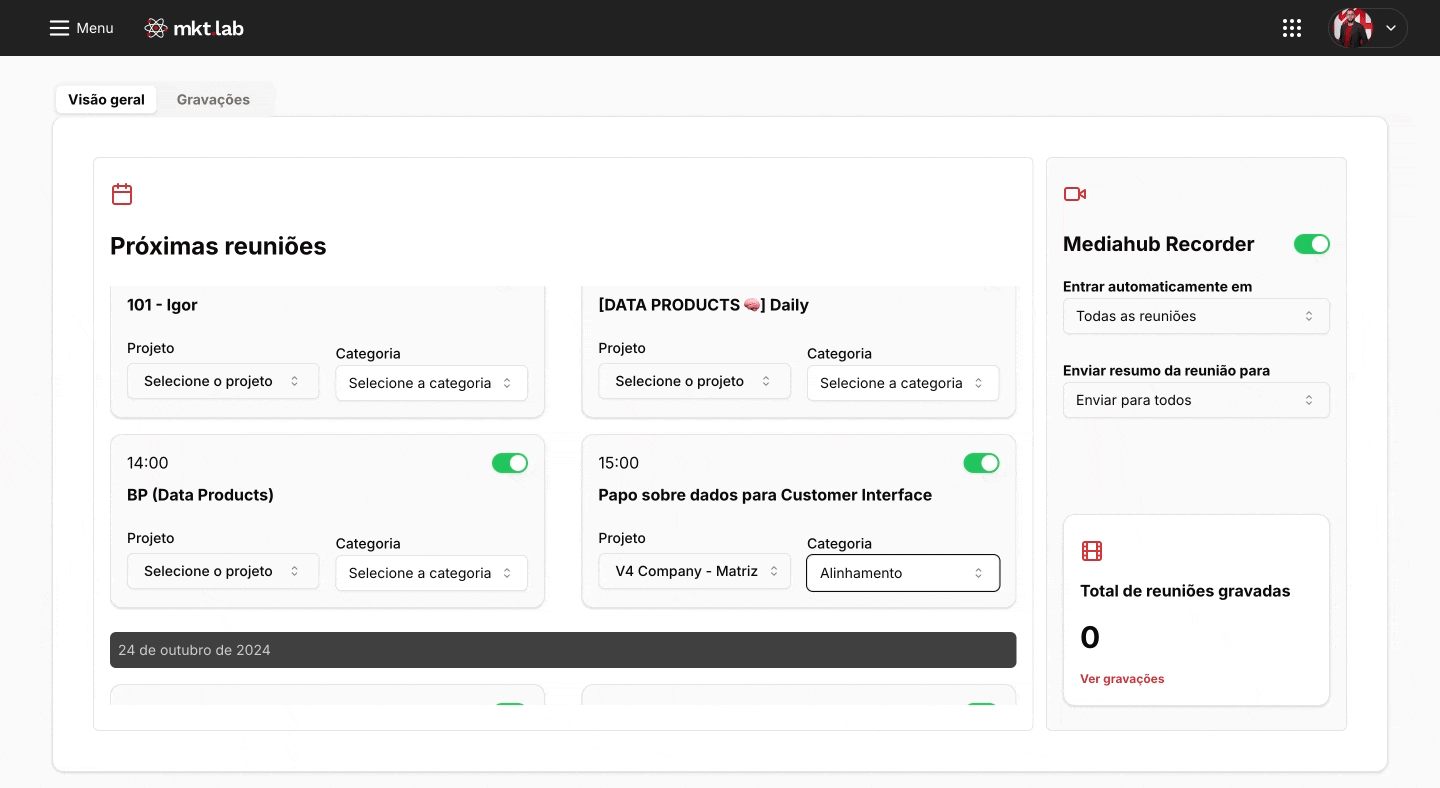Open the Ver gravações link
The image size is (1440, 788).
(x=1122, y=679)
